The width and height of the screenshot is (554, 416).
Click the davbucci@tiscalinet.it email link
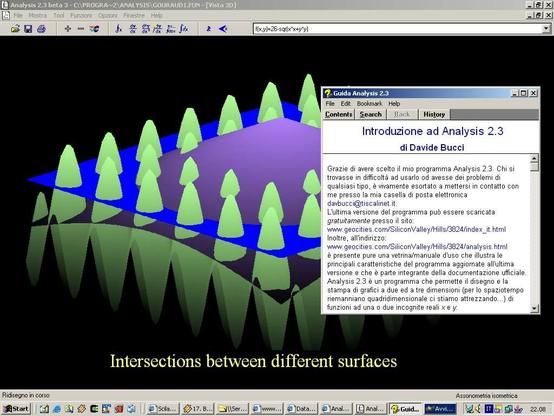click(x=361, y=204)
